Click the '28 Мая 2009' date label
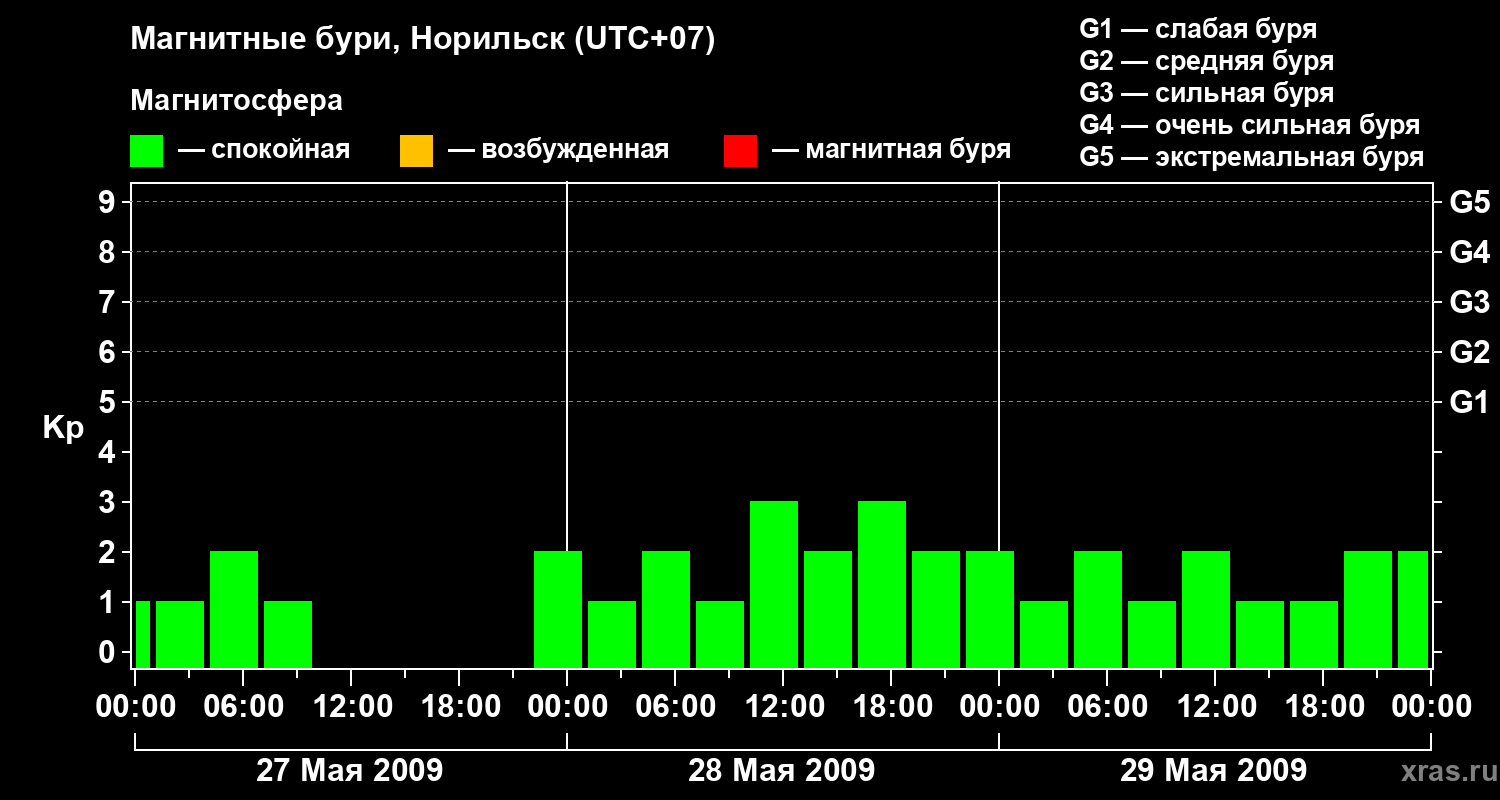This screenshot has height=800, width=1500. click(x=782, y=771)
